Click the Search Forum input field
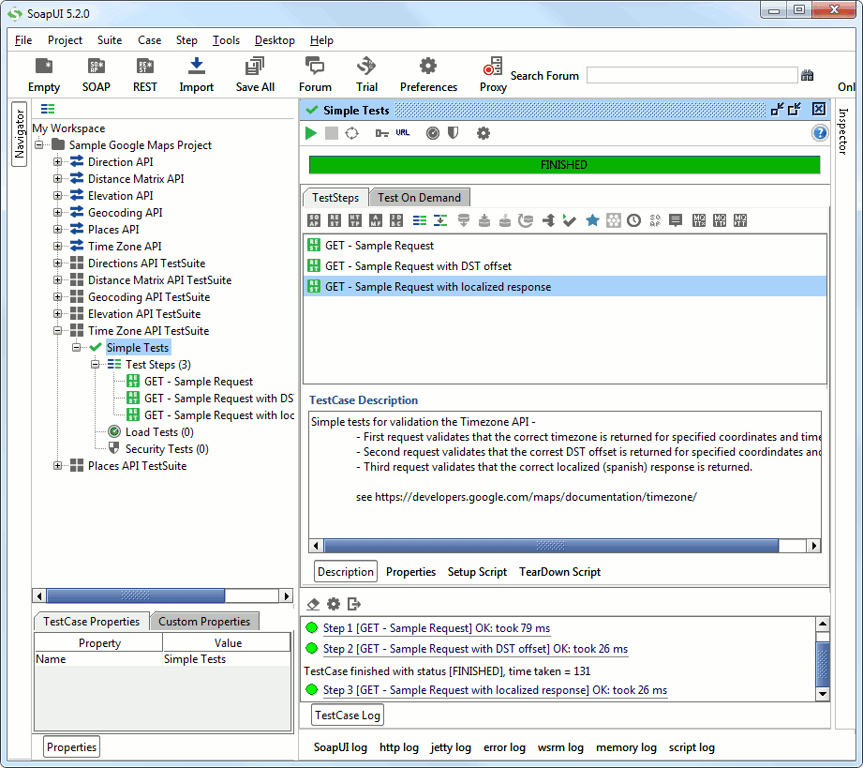 click(x=692, y=75)
